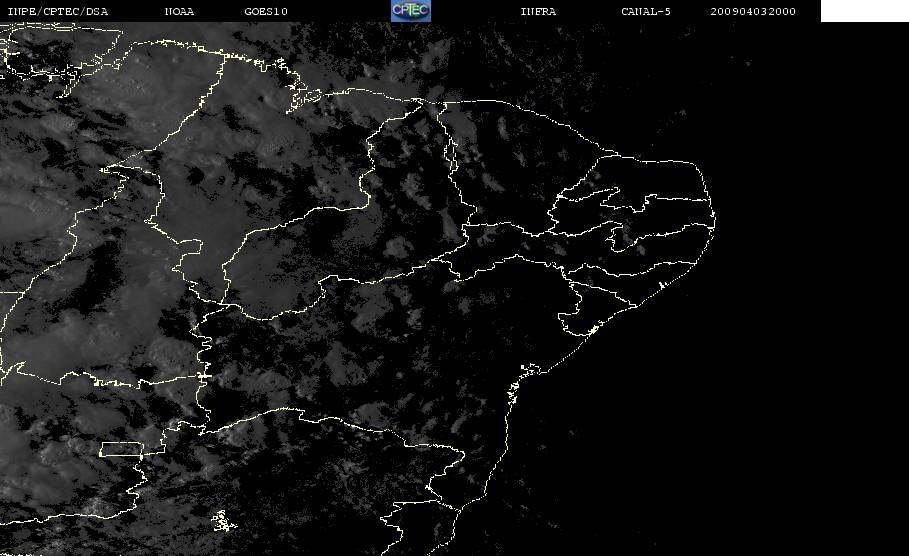Screen dimensions: 909x556
Task: Click the NOAA label in the header
Action: pos(179,11)
